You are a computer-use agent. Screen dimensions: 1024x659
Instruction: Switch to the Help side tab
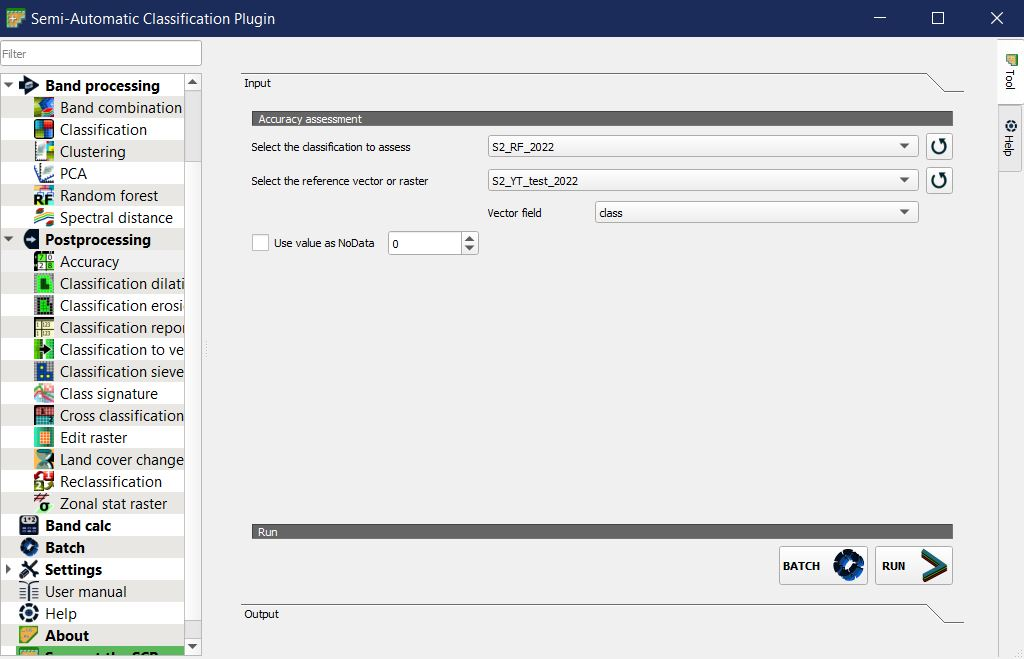click(x=1010, y=138)
